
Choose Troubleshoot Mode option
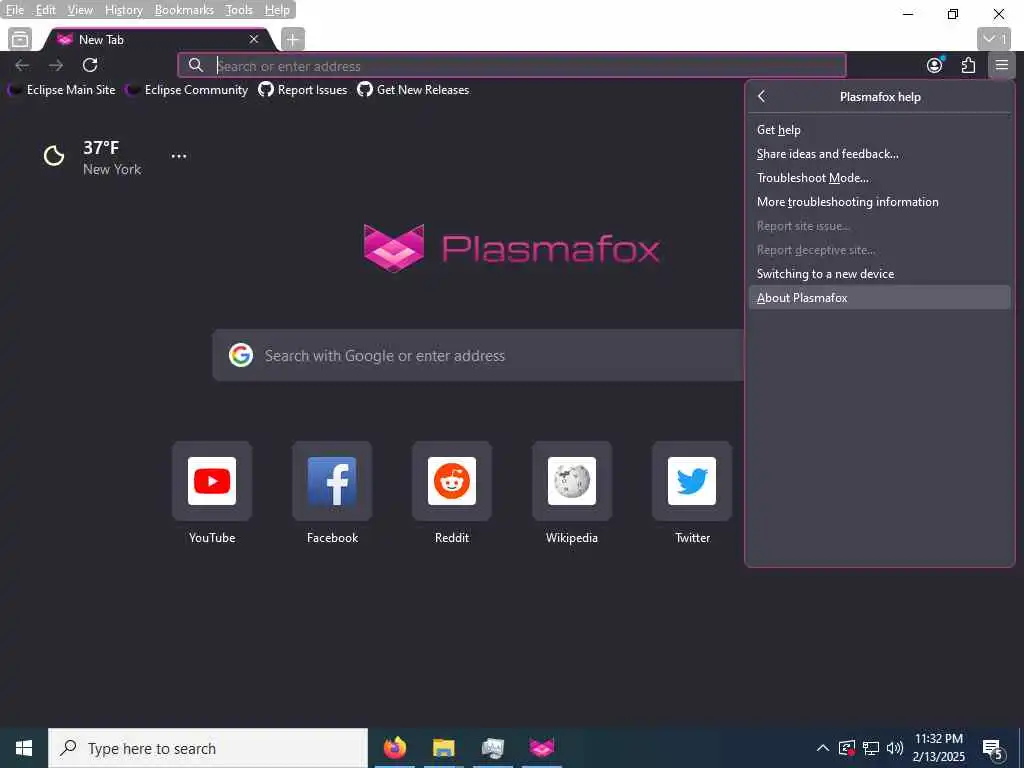coord(879,178)
